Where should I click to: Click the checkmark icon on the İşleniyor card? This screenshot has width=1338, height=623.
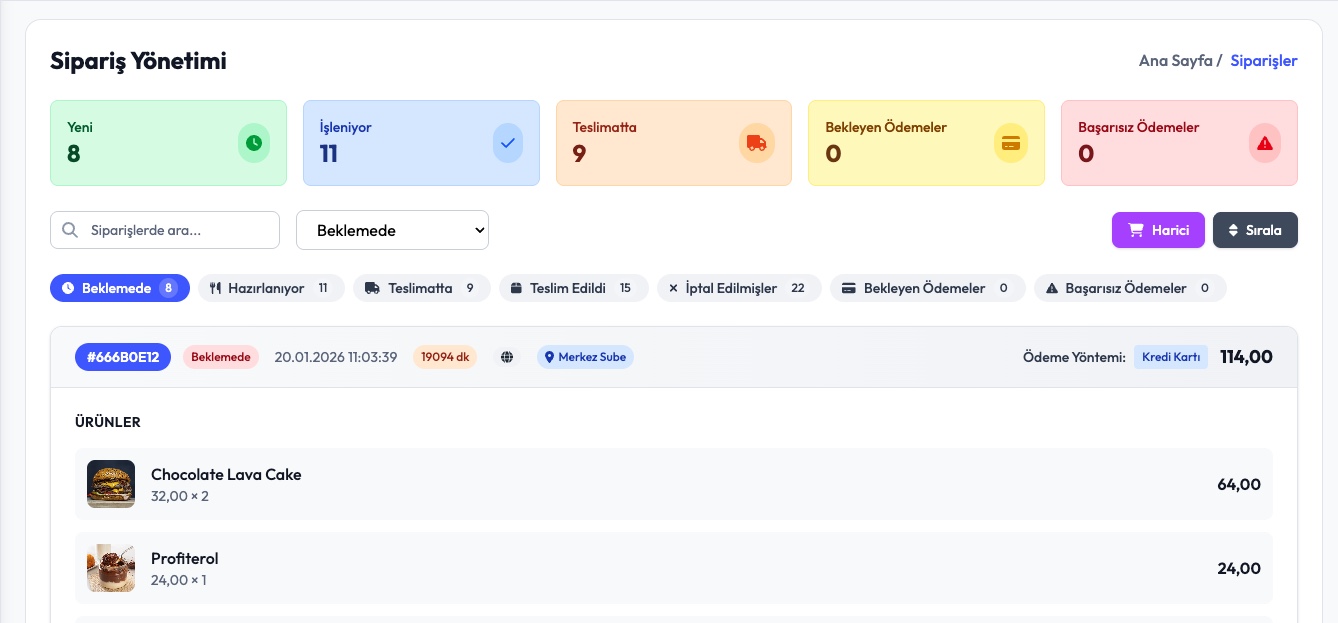click(508, 143)
